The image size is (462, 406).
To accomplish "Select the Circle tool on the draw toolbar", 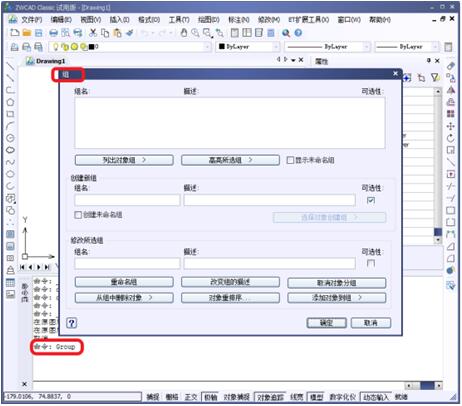I will [10, 138].
